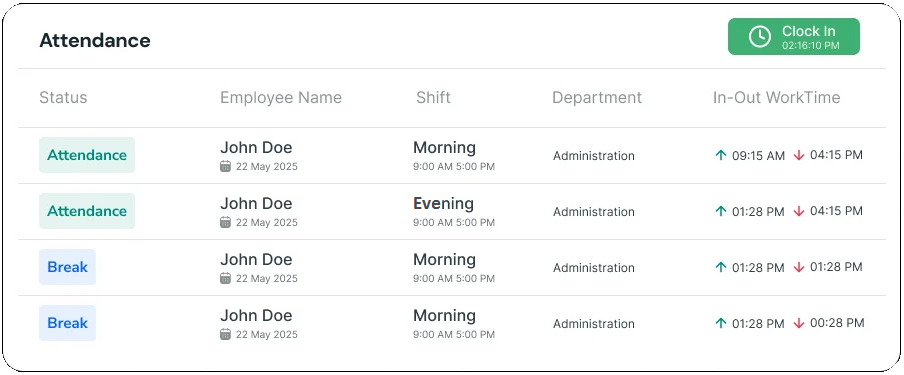
Task: Click Break badge in row with 01:28 PM clock-out
Action: tap(67, 267)
